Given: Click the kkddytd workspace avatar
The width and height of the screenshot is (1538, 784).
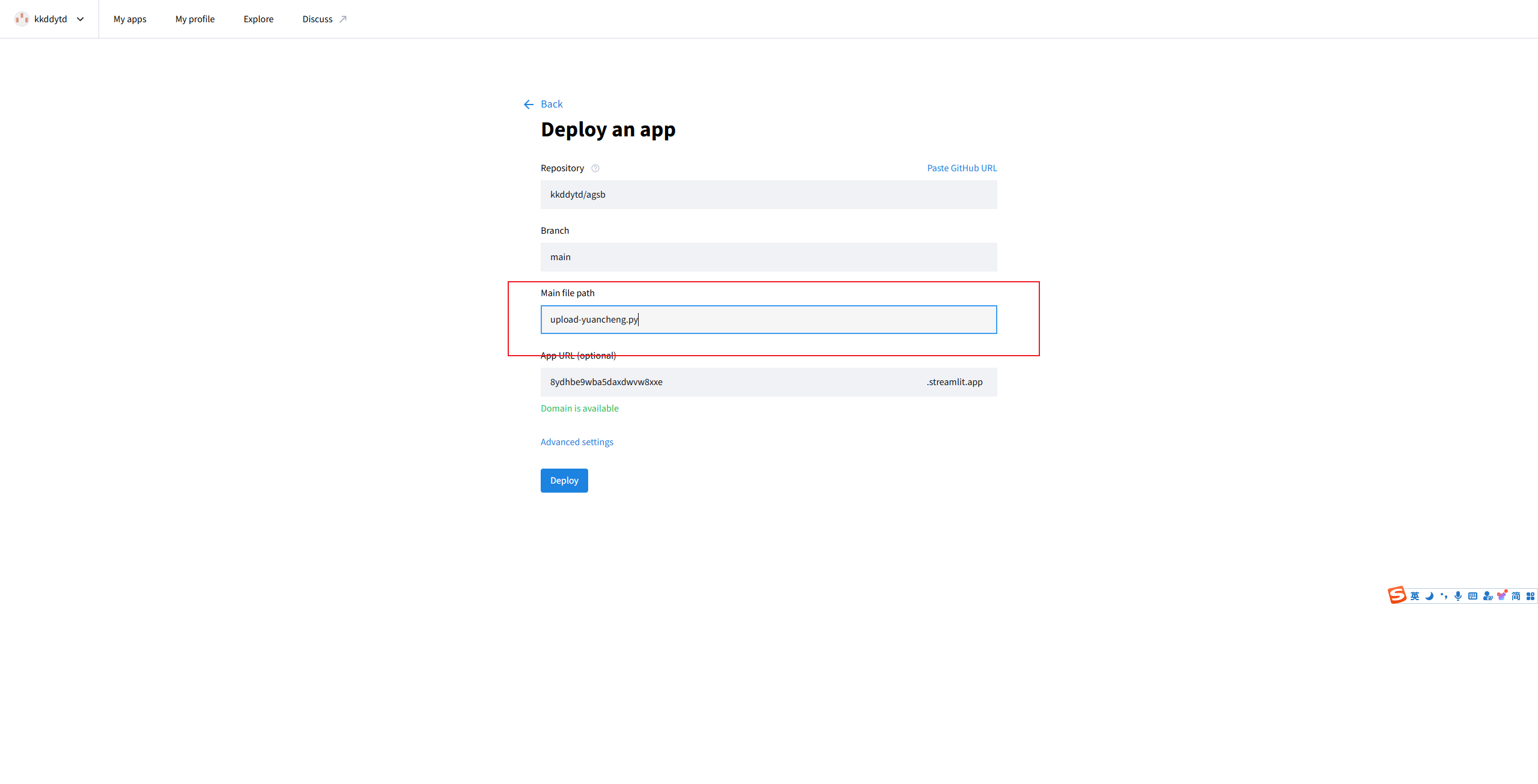Looking at the screenshot, I should (x=22, y=19).
